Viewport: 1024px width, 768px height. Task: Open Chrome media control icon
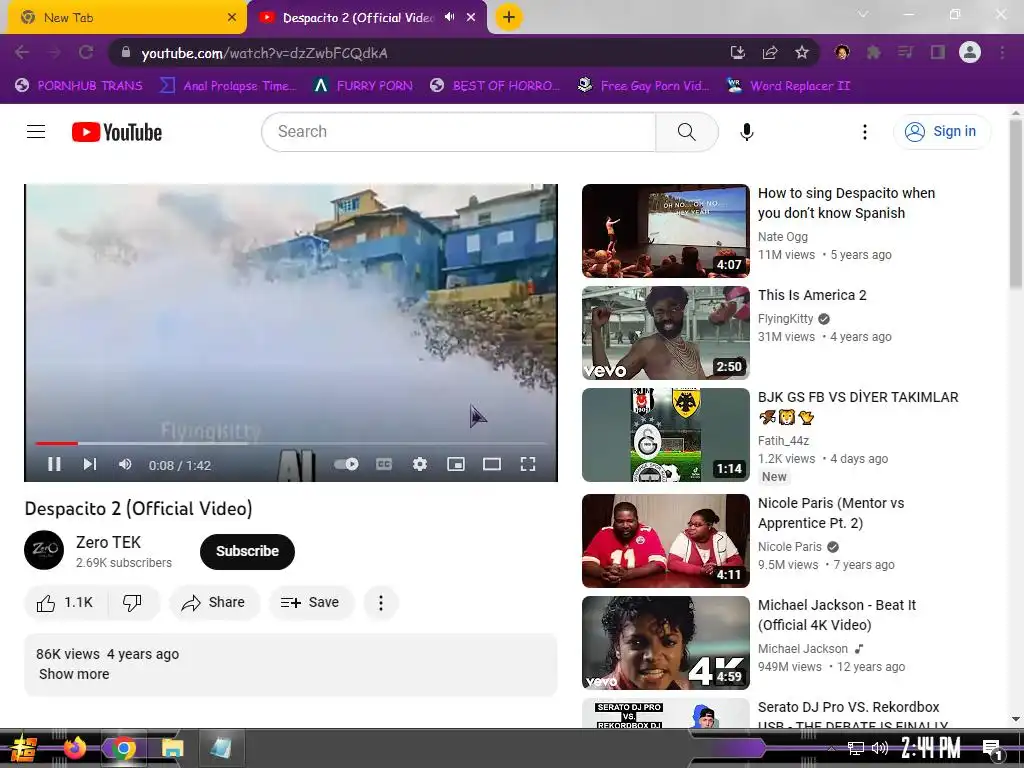tap(905, 52)
